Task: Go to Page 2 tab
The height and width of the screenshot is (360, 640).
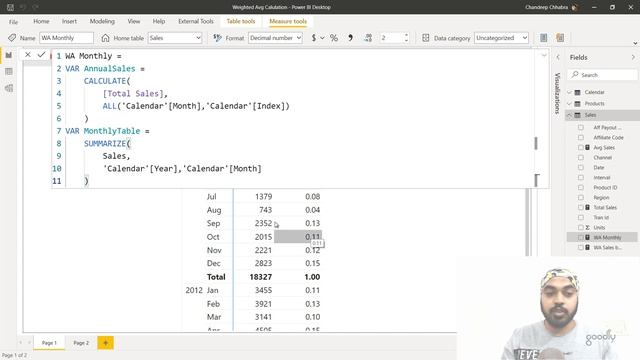Action: [x=81, y=343]
